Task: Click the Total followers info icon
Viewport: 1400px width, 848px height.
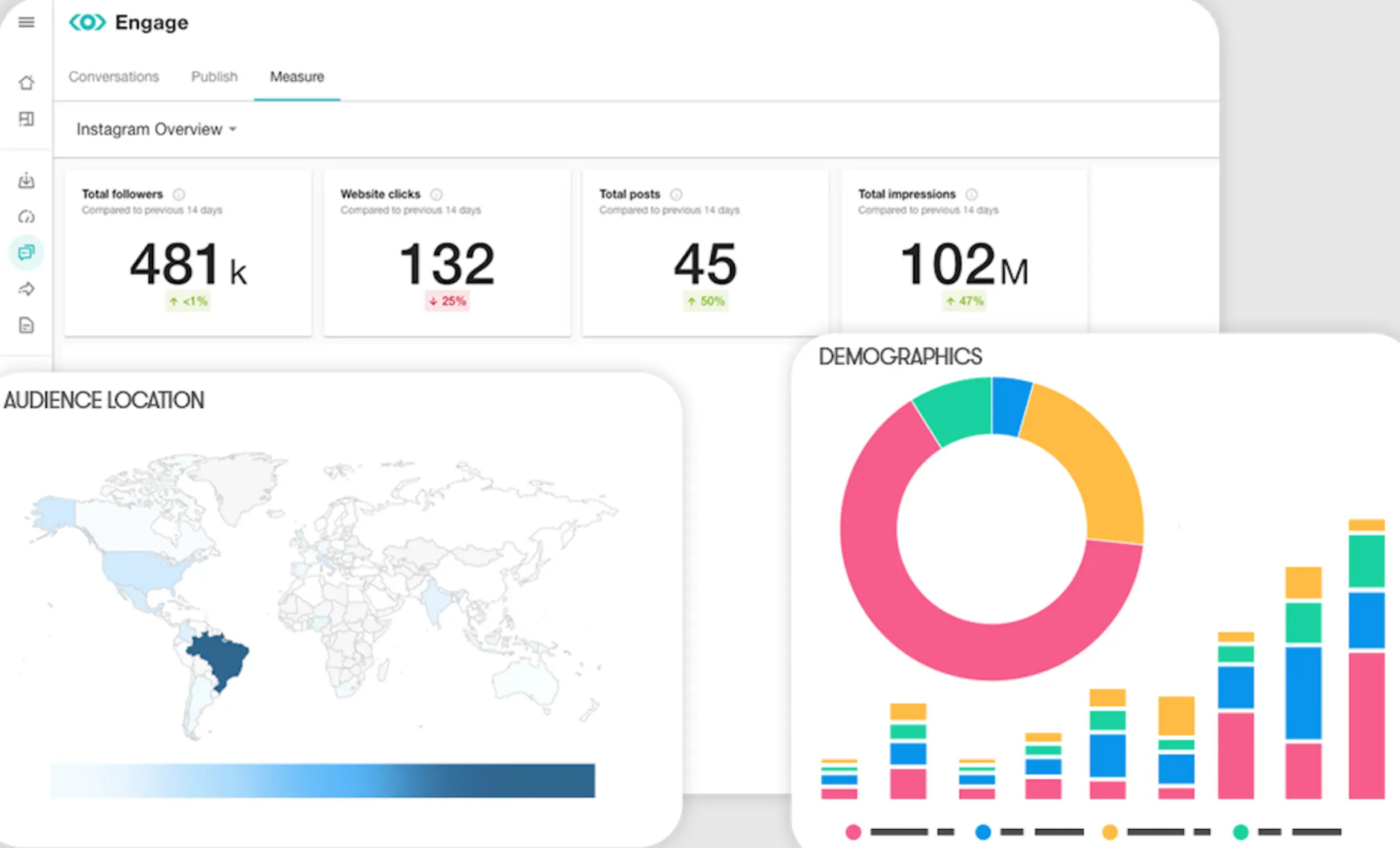Action: (178, 194)
